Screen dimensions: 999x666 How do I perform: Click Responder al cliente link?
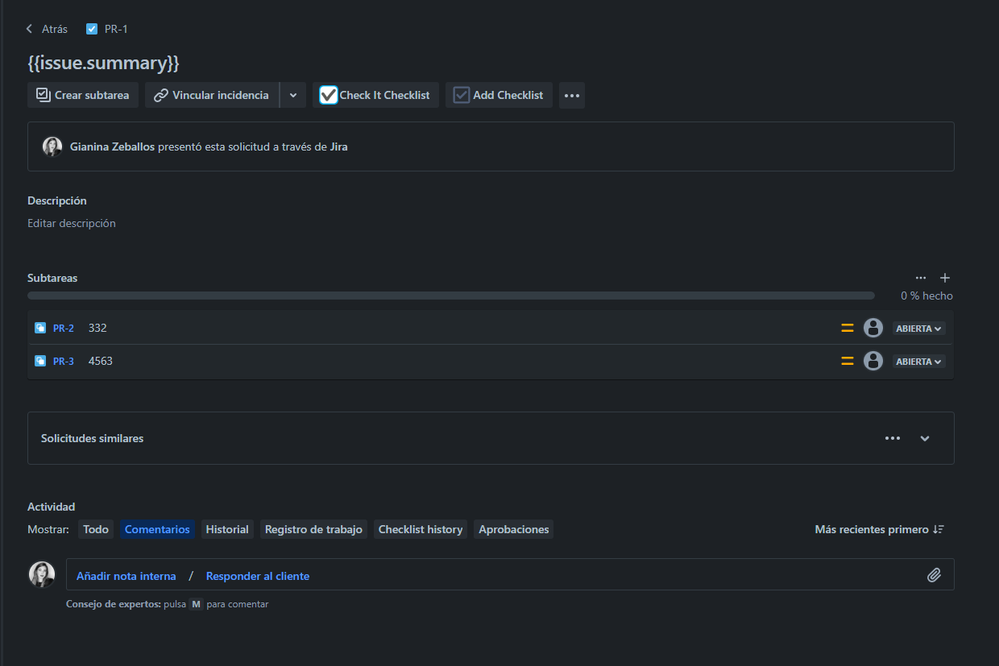point(257,576)
